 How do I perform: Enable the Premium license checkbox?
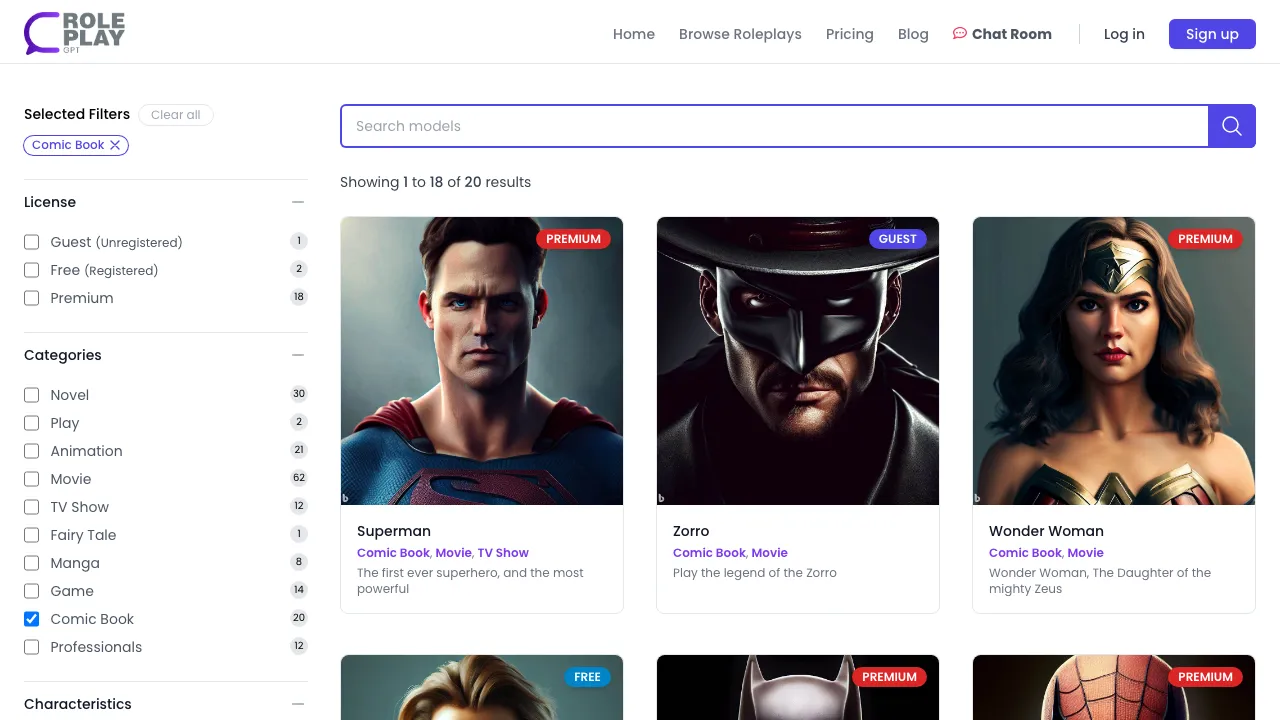[x=32, y=298]
